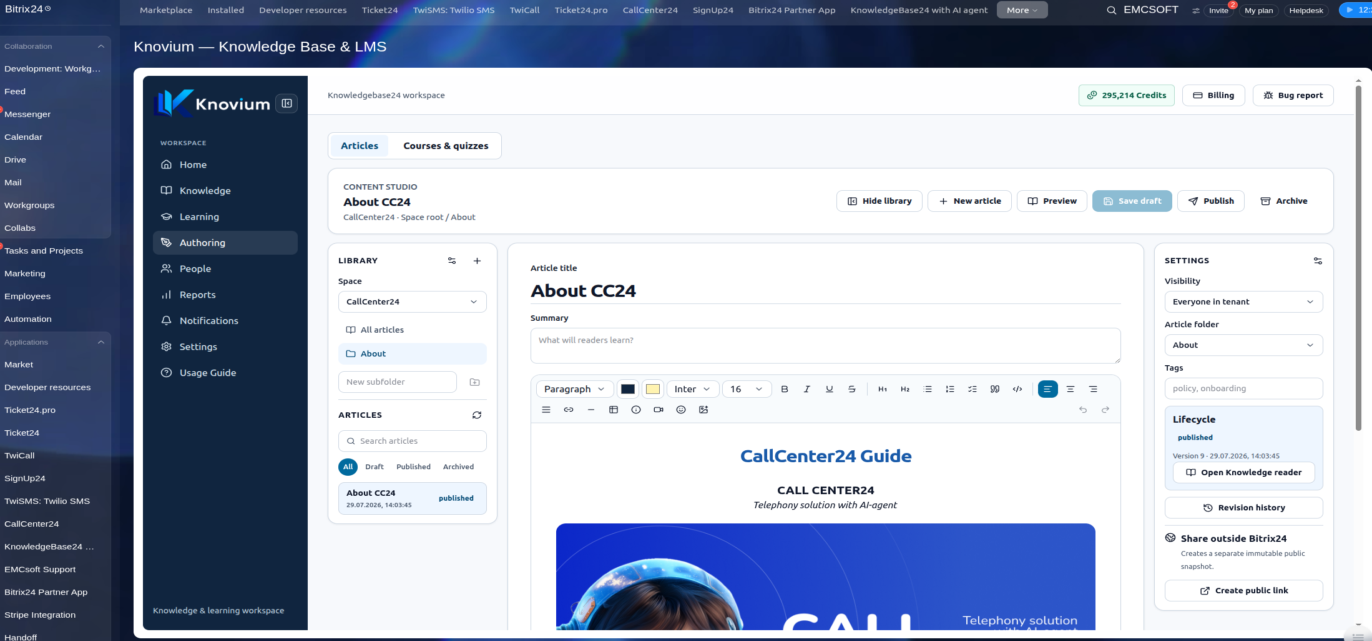Collapse the Applications section
The width and height of the screenshot is (1372, 641).
[100, 342]
